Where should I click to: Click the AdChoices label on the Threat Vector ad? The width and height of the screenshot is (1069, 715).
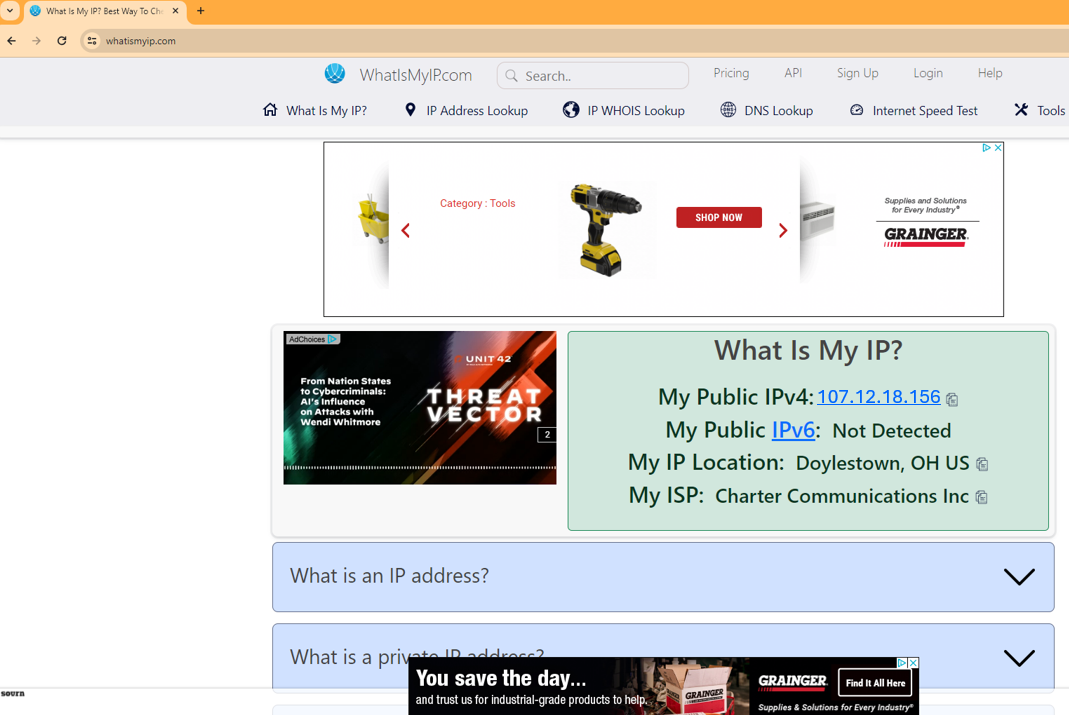click(x=312, y=339)
